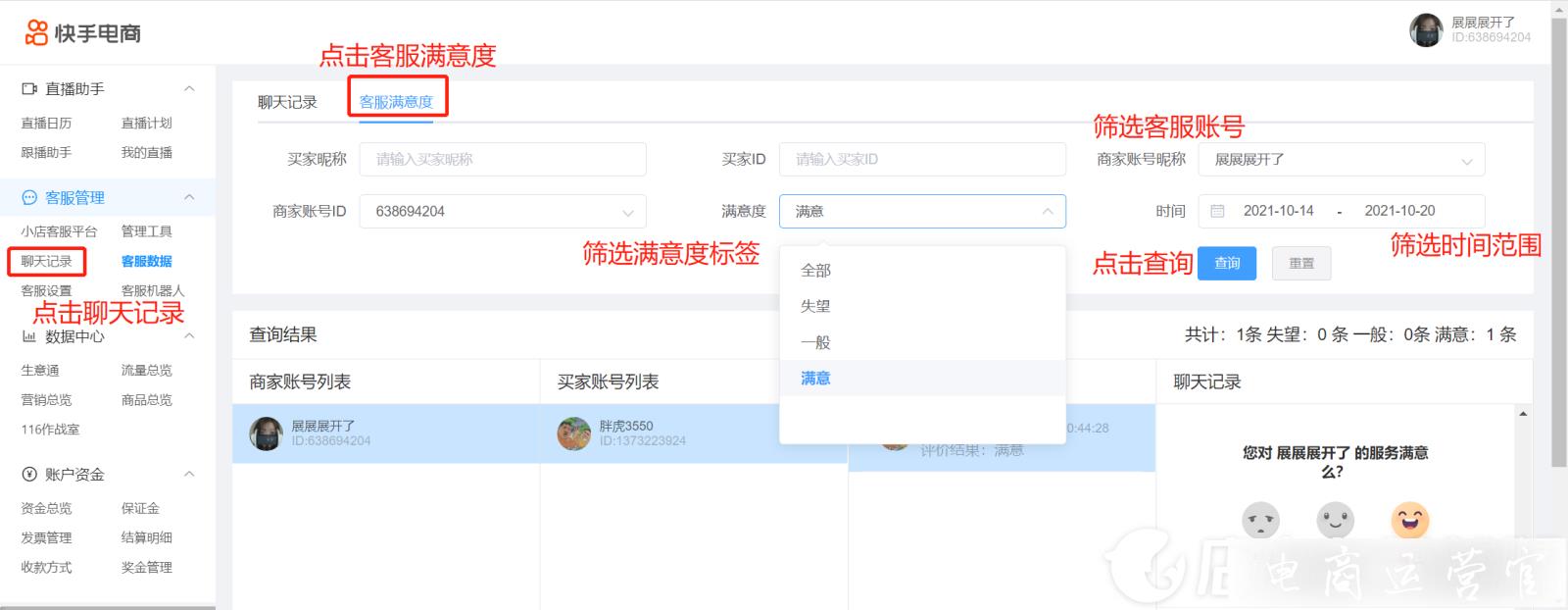The height and width of the screenshot is (610, 1568).
Task: Click the 买家昵称 input field
Action: click(502, 160)
